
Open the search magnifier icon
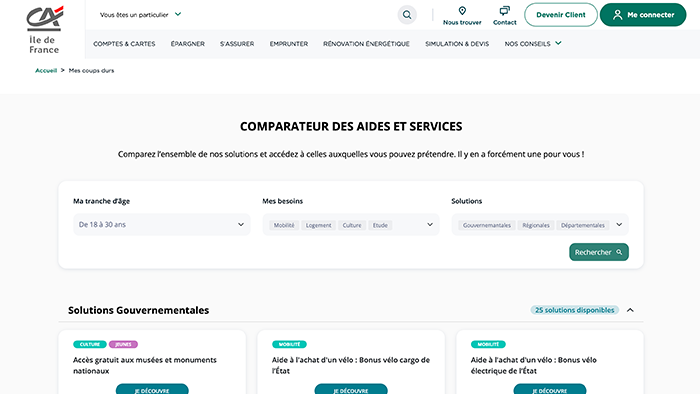coord(407,15)
